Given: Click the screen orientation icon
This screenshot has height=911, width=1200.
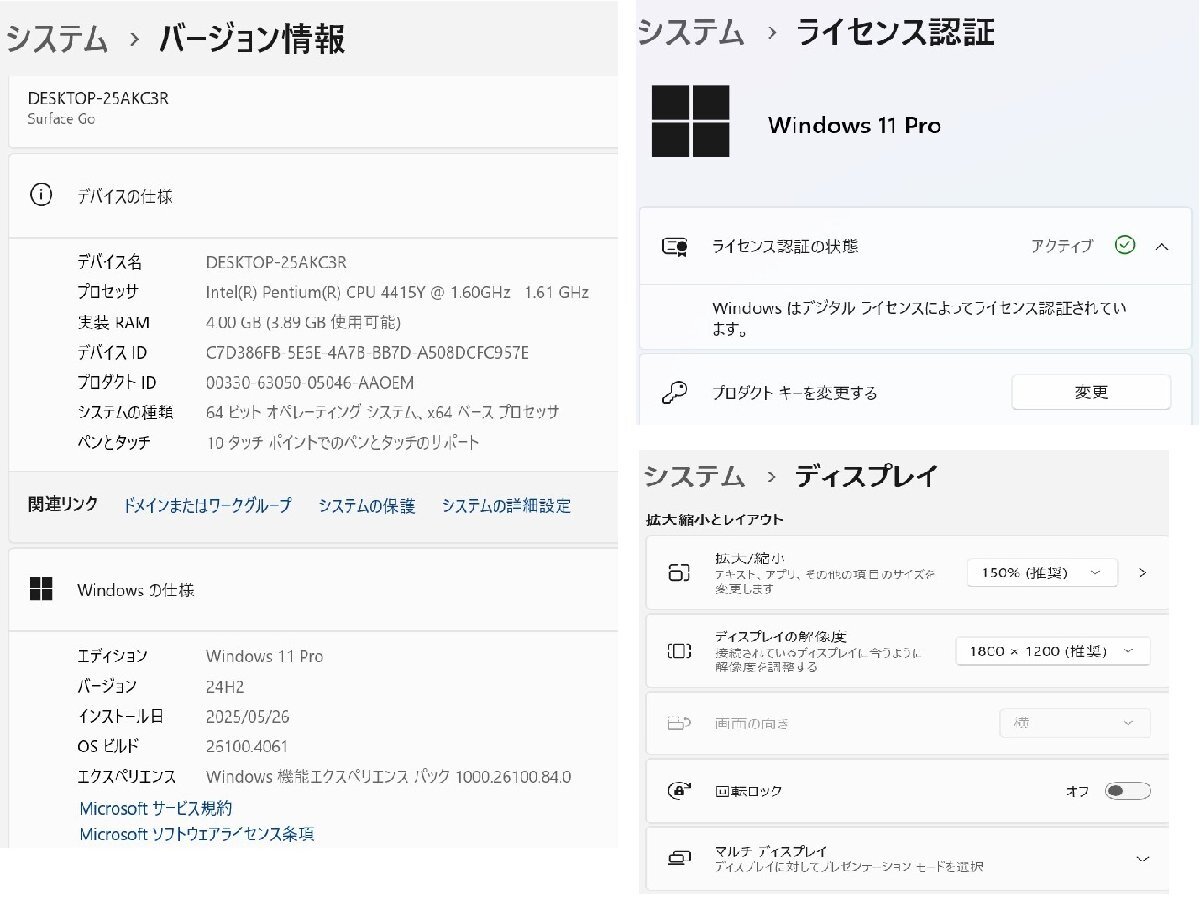Looking at the screenshot, I should click(680, 722).
